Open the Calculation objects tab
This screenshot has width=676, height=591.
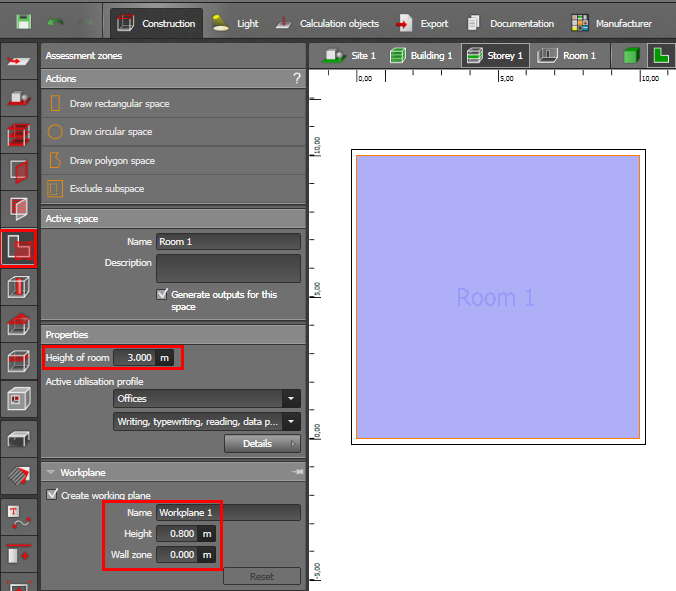click(327, 23)
